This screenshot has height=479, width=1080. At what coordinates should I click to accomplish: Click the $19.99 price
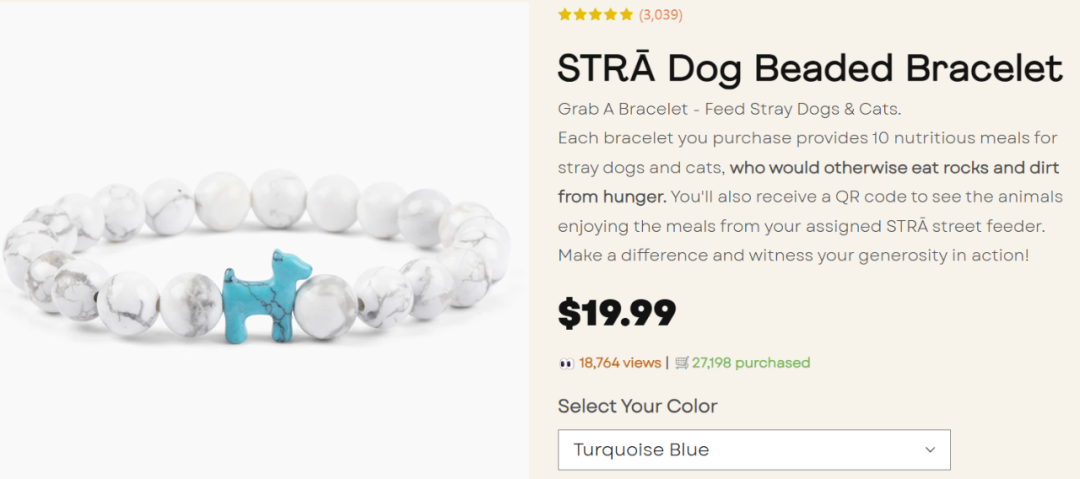(617, 314)
